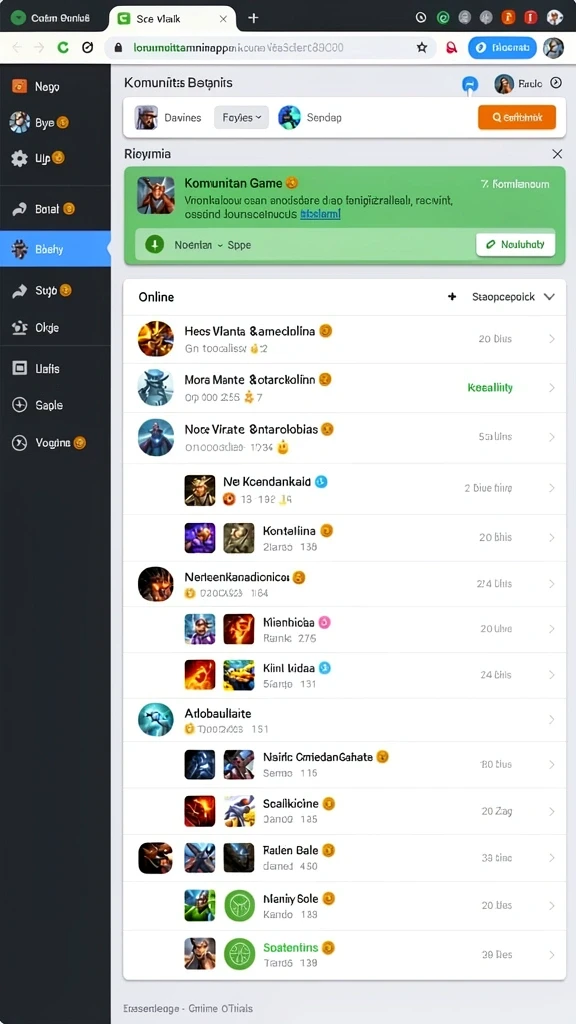Click the circle arrow icon beside Raclo
This screenshot has height=1024, width=576.
coord(556,83)
